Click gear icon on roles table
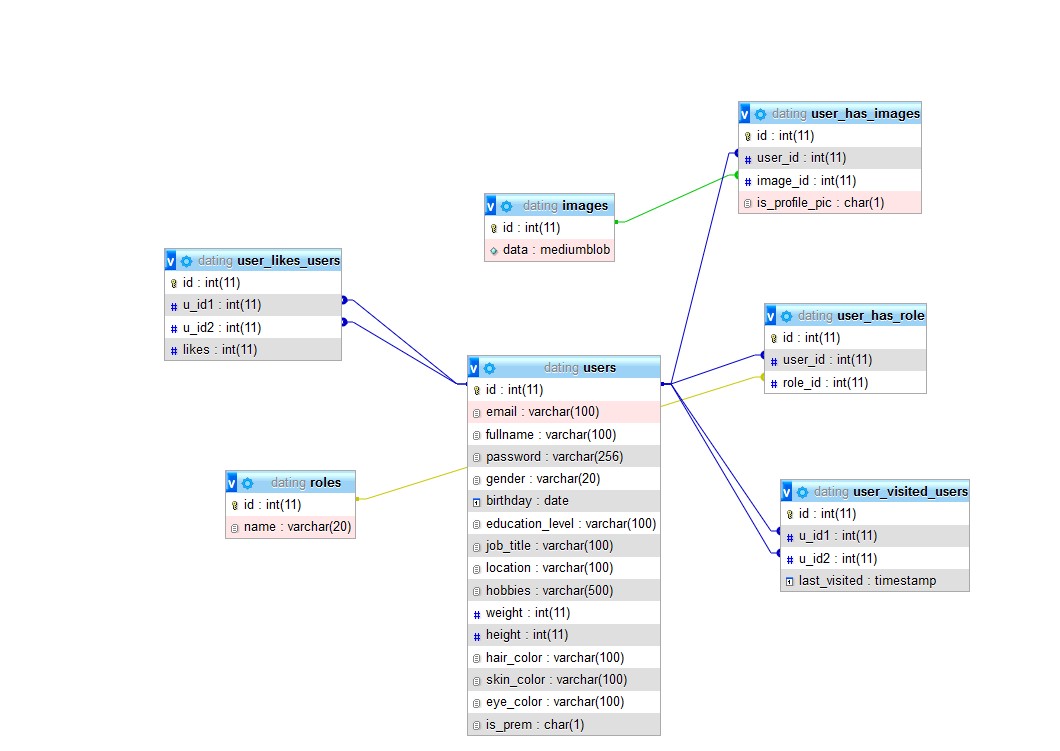 point(247,483)
